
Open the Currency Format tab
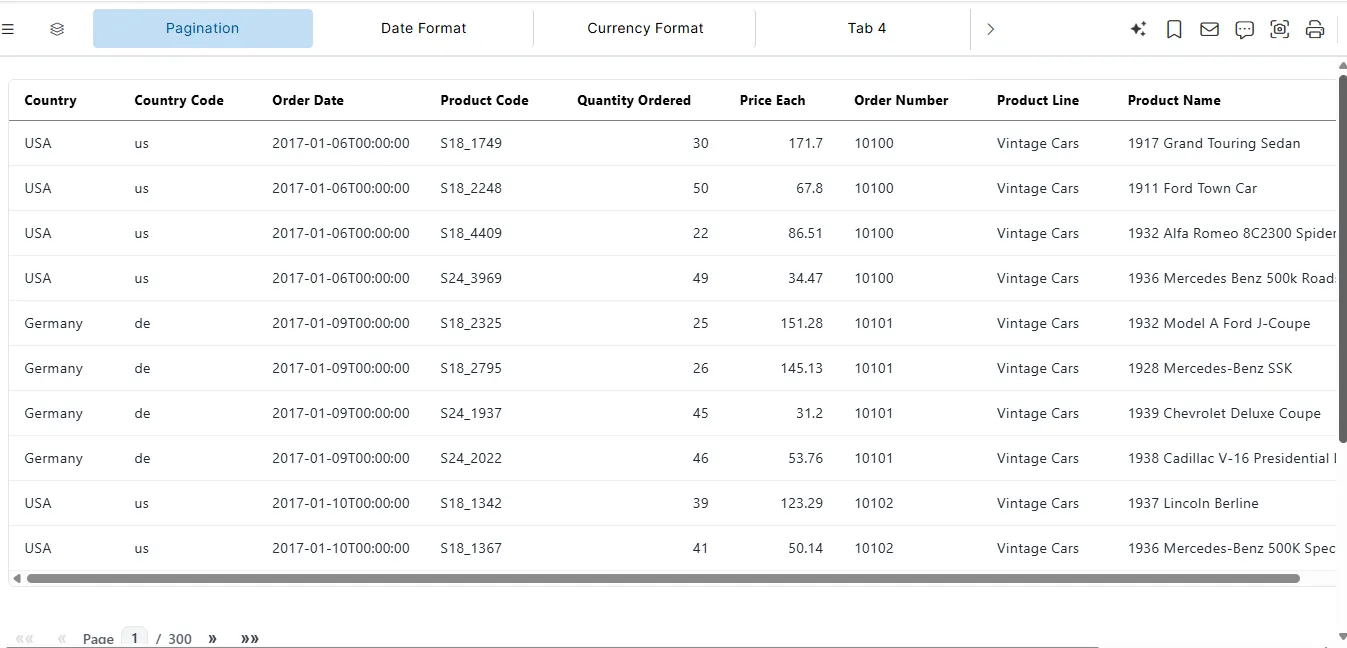coord(644,28)
